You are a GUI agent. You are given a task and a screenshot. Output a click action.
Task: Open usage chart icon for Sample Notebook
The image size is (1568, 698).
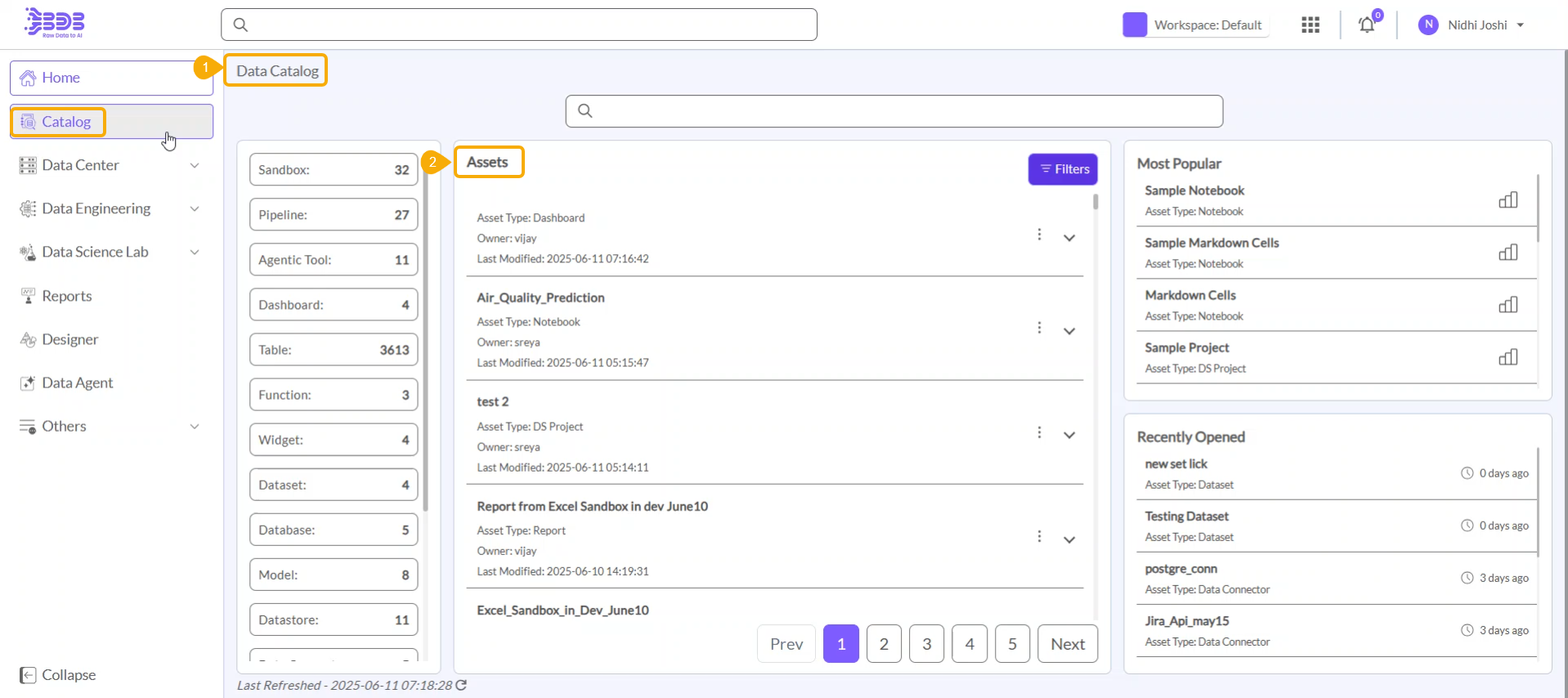pyautogui.click(x=1508, y=200)
